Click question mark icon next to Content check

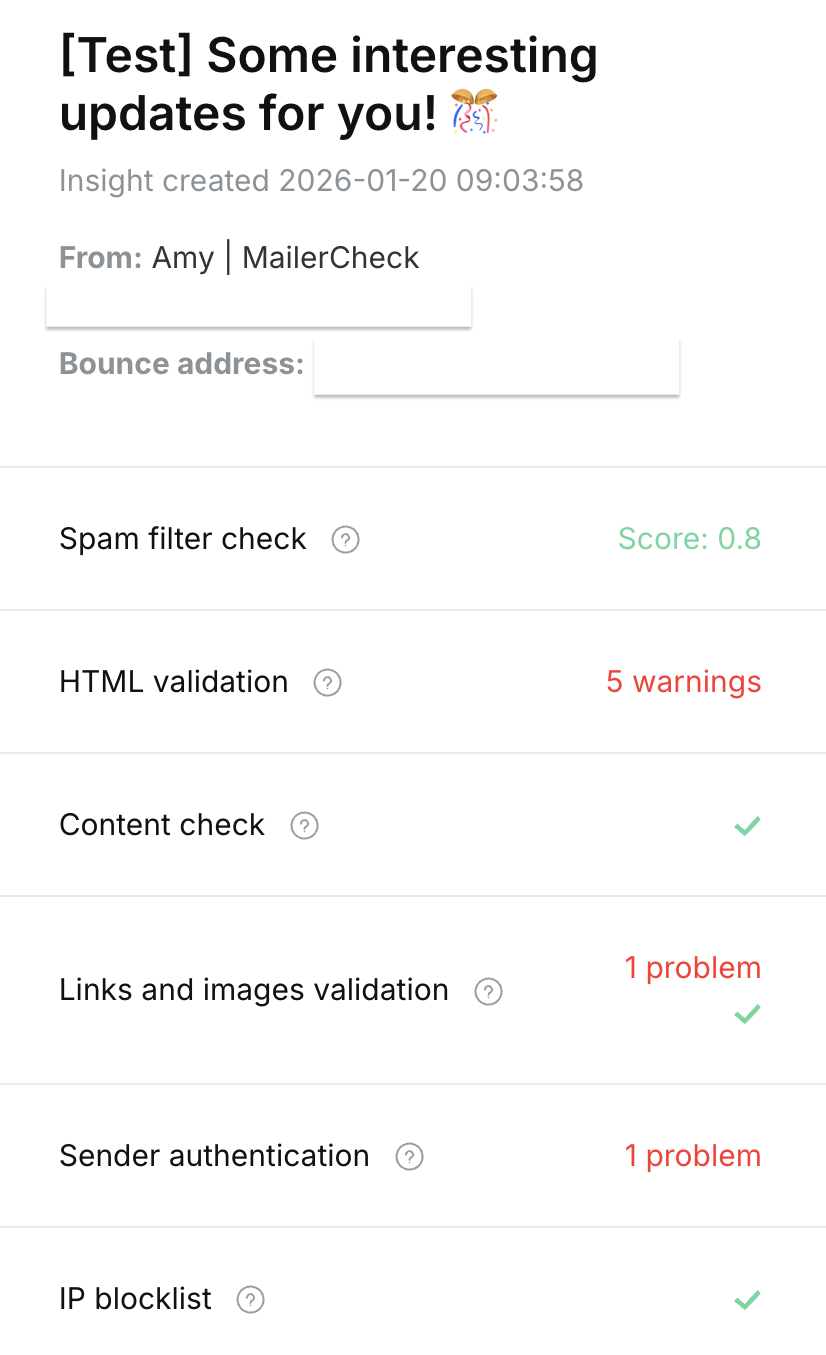[x=304, y=826]
